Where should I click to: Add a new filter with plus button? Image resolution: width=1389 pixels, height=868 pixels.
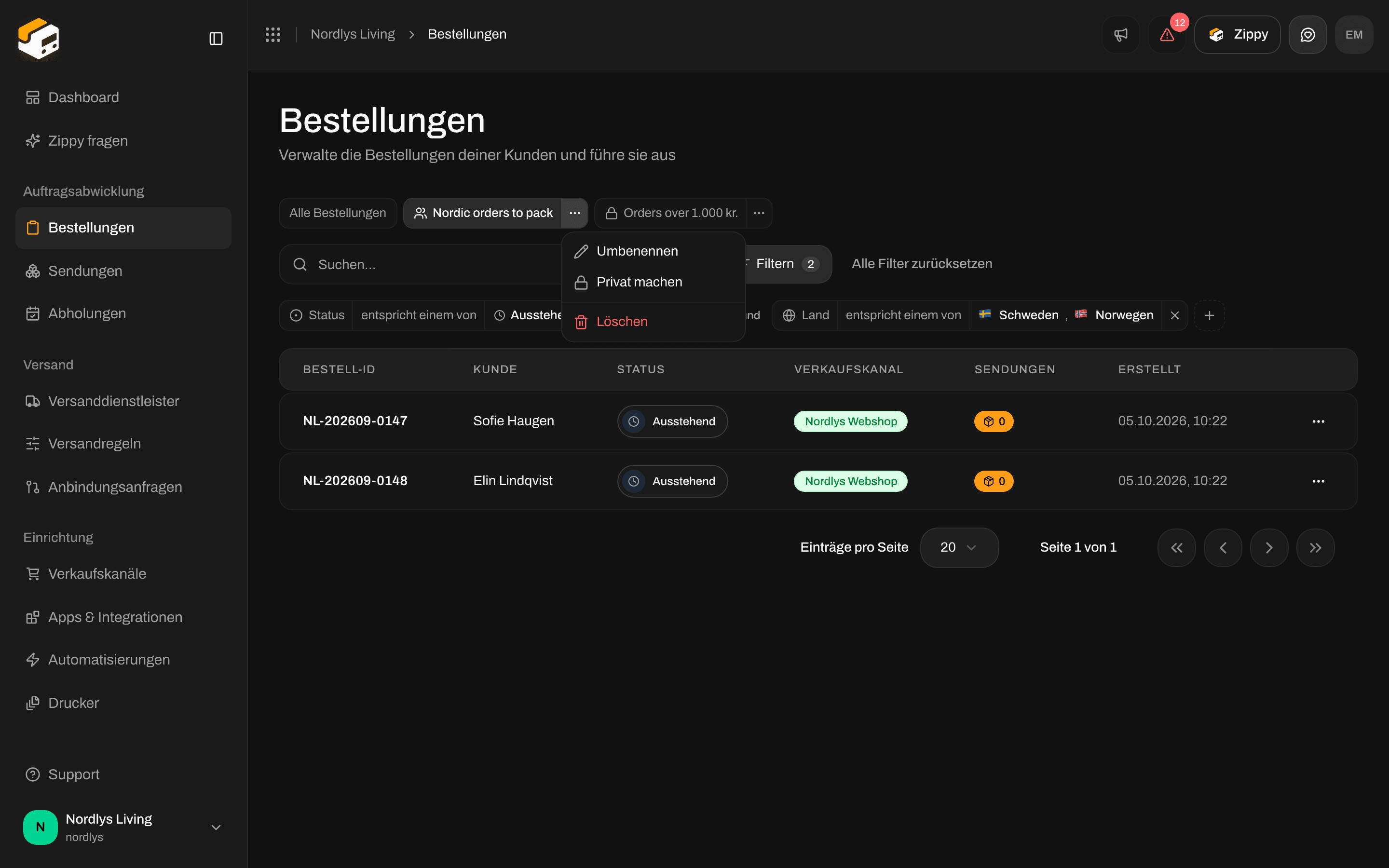[x=1210, y=315]
